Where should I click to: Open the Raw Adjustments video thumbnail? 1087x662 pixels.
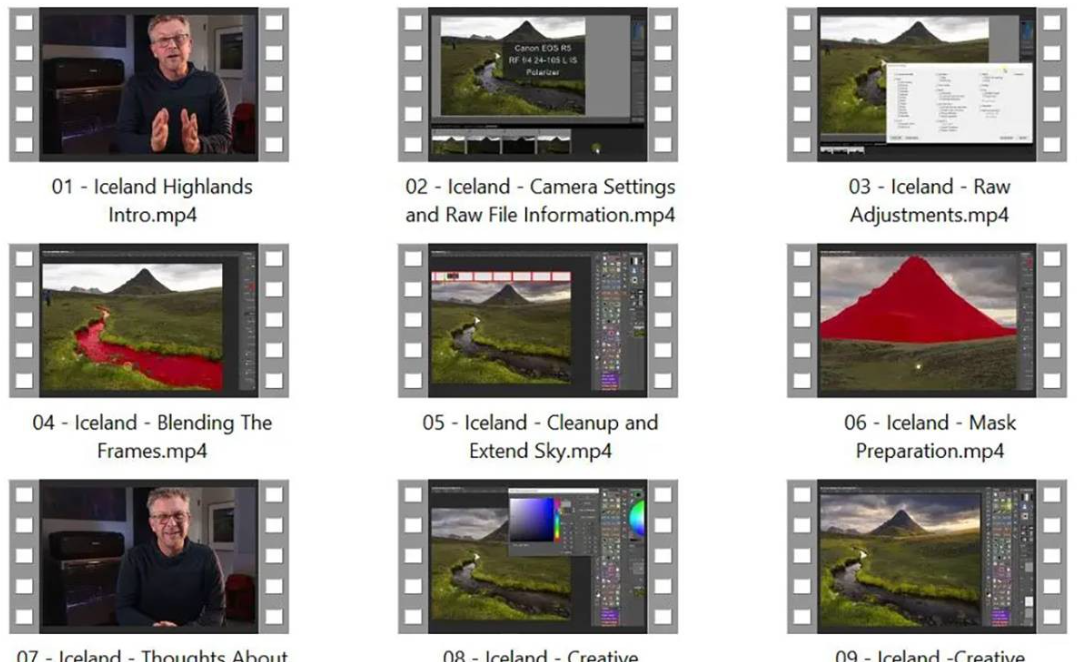pos(927,85)
